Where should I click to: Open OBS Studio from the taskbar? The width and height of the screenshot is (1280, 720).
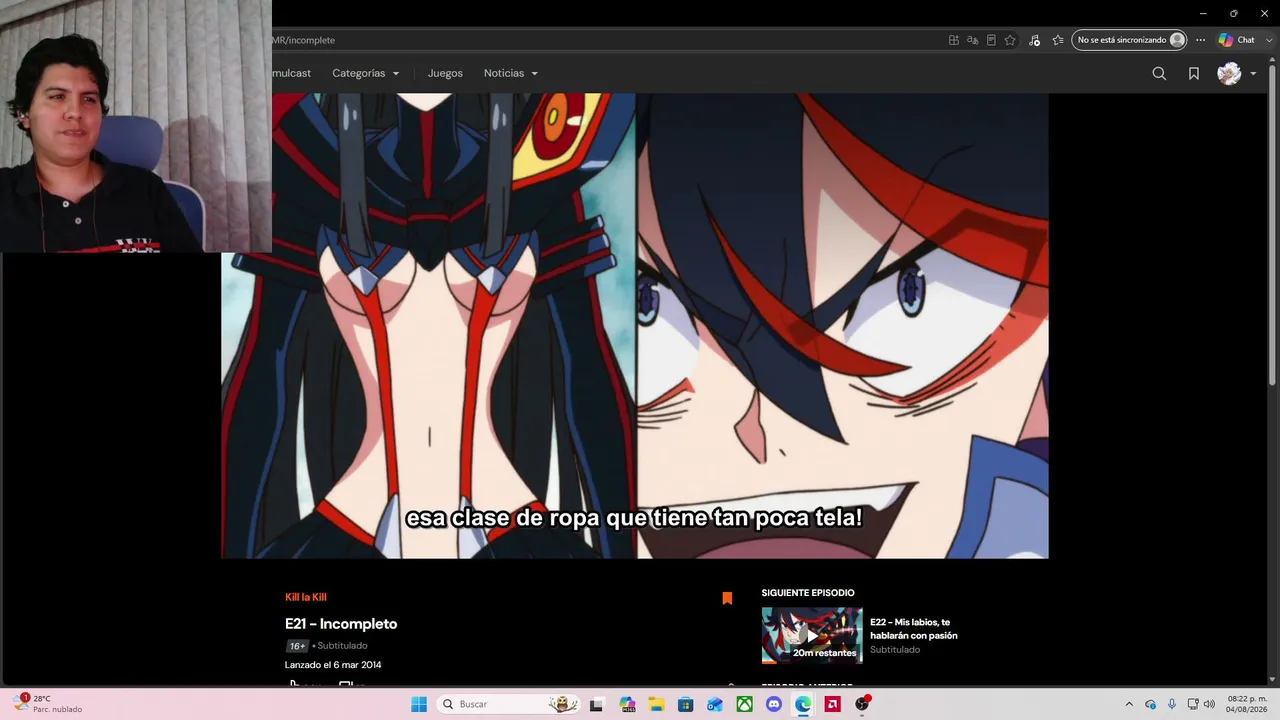[x=862, y=704]
